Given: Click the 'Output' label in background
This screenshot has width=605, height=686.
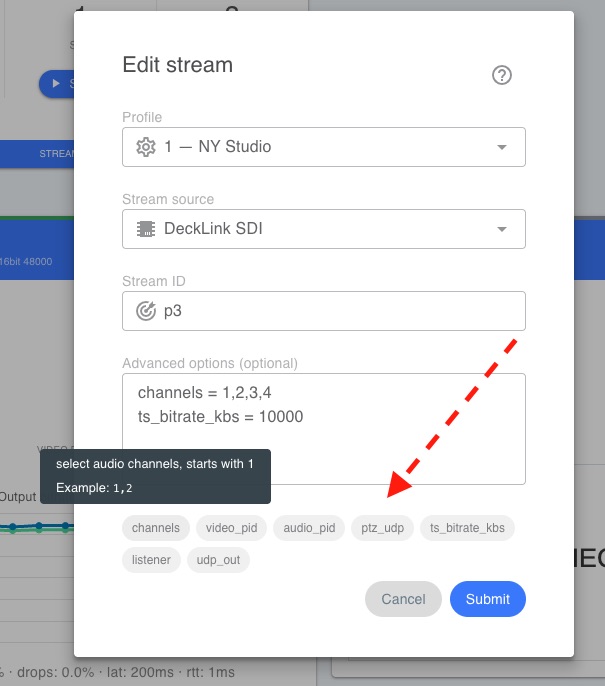Looking at the screenshot, I should coord(18,497).
